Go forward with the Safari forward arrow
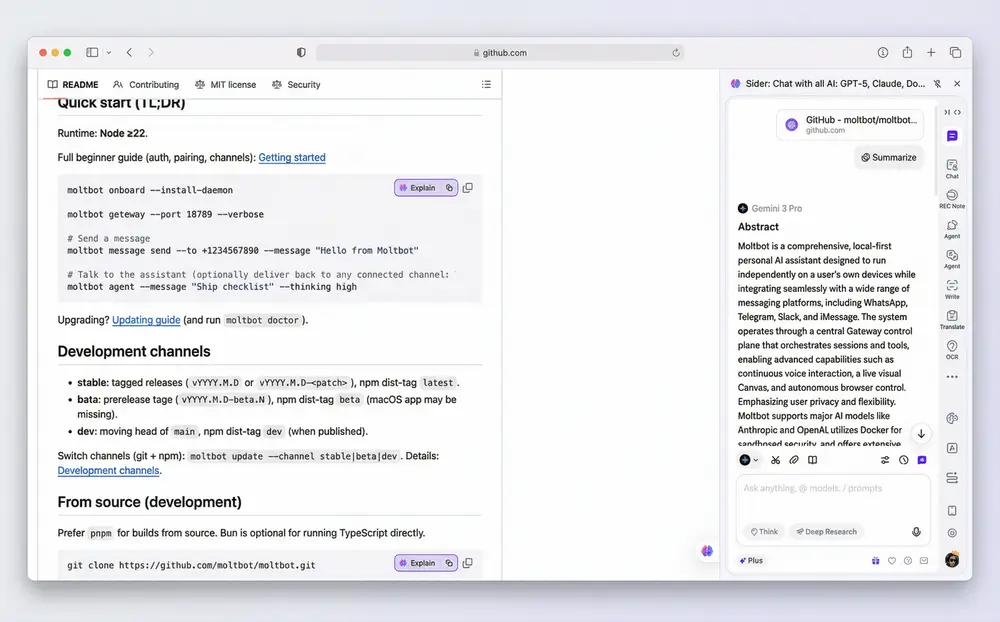This screenshot has width=1000, height=622. pos(151,52)
